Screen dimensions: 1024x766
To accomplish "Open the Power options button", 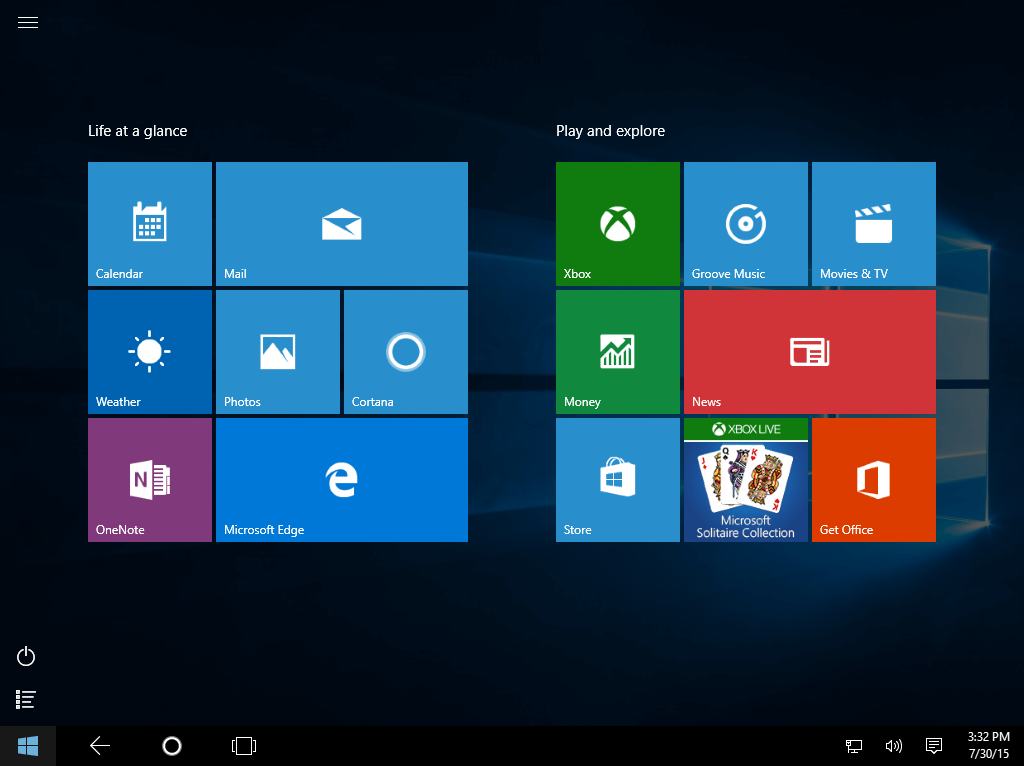I will pos(26,656).
